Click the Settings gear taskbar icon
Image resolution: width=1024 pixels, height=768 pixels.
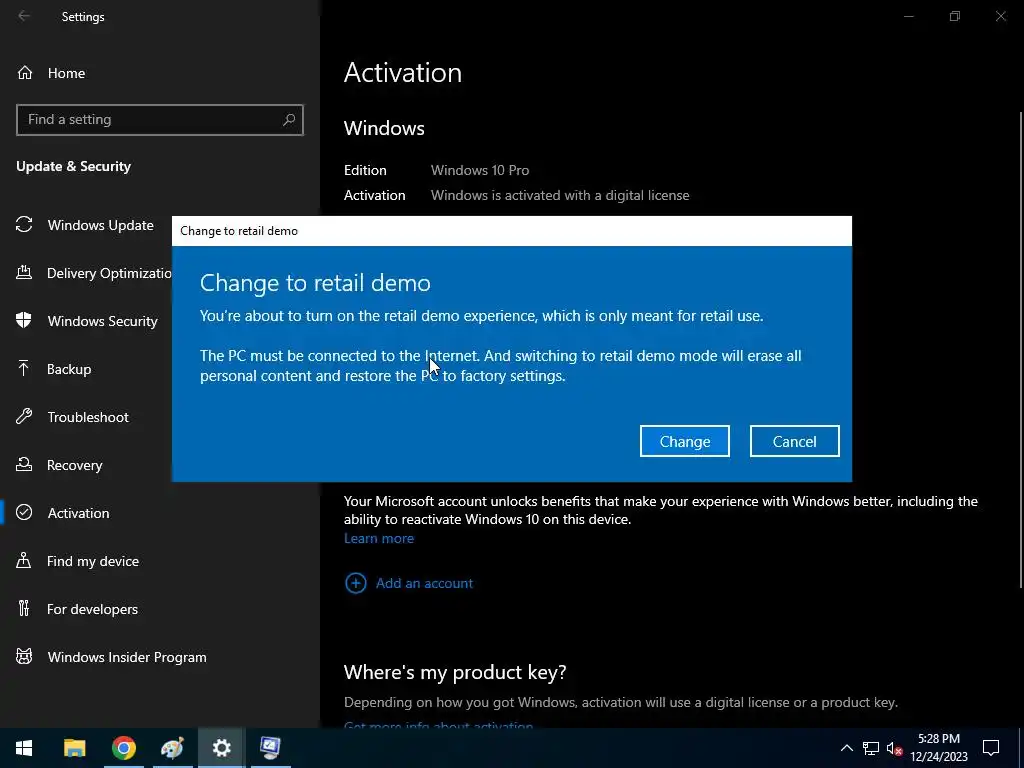pyautogui.click(x=221, y=748)
